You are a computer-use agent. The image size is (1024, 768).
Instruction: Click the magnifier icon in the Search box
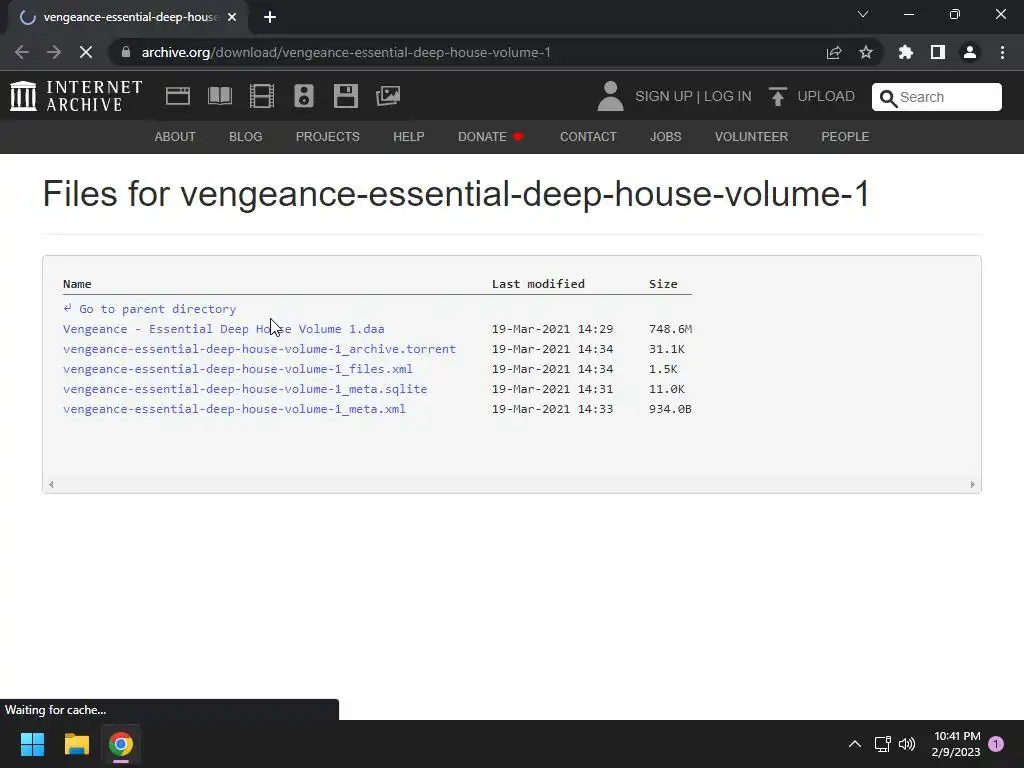(x=888, y=98)
